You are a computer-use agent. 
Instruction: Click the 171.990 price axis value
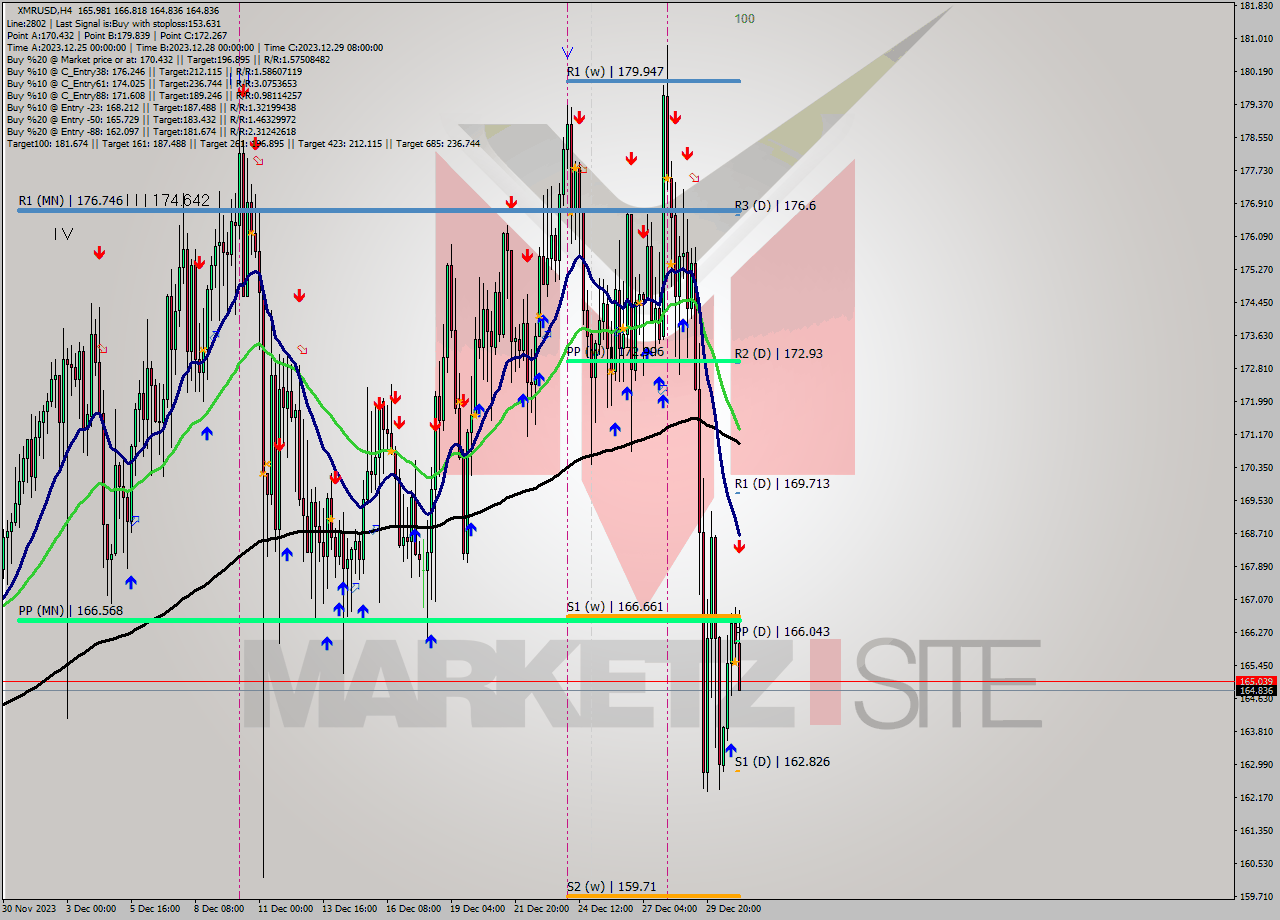point(1256,402)
